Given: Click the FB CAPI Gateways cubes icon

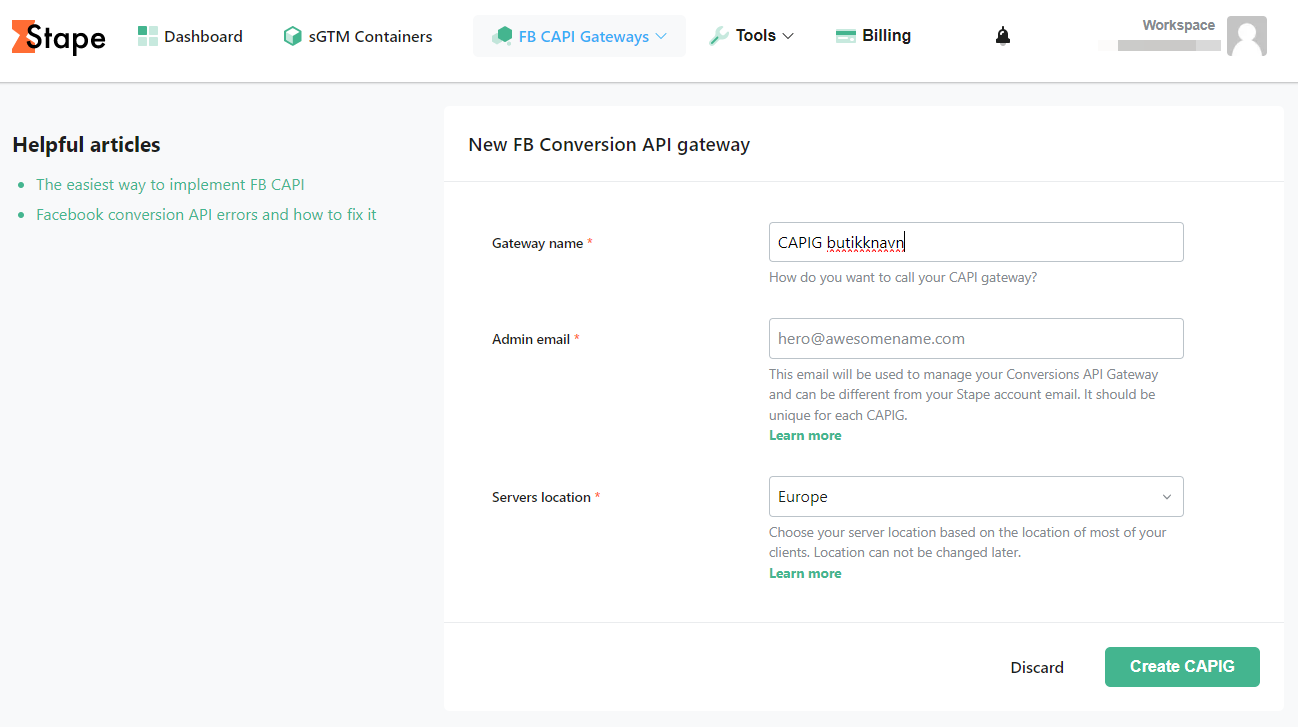Looking at the screenshot, I should pos(502,36).
